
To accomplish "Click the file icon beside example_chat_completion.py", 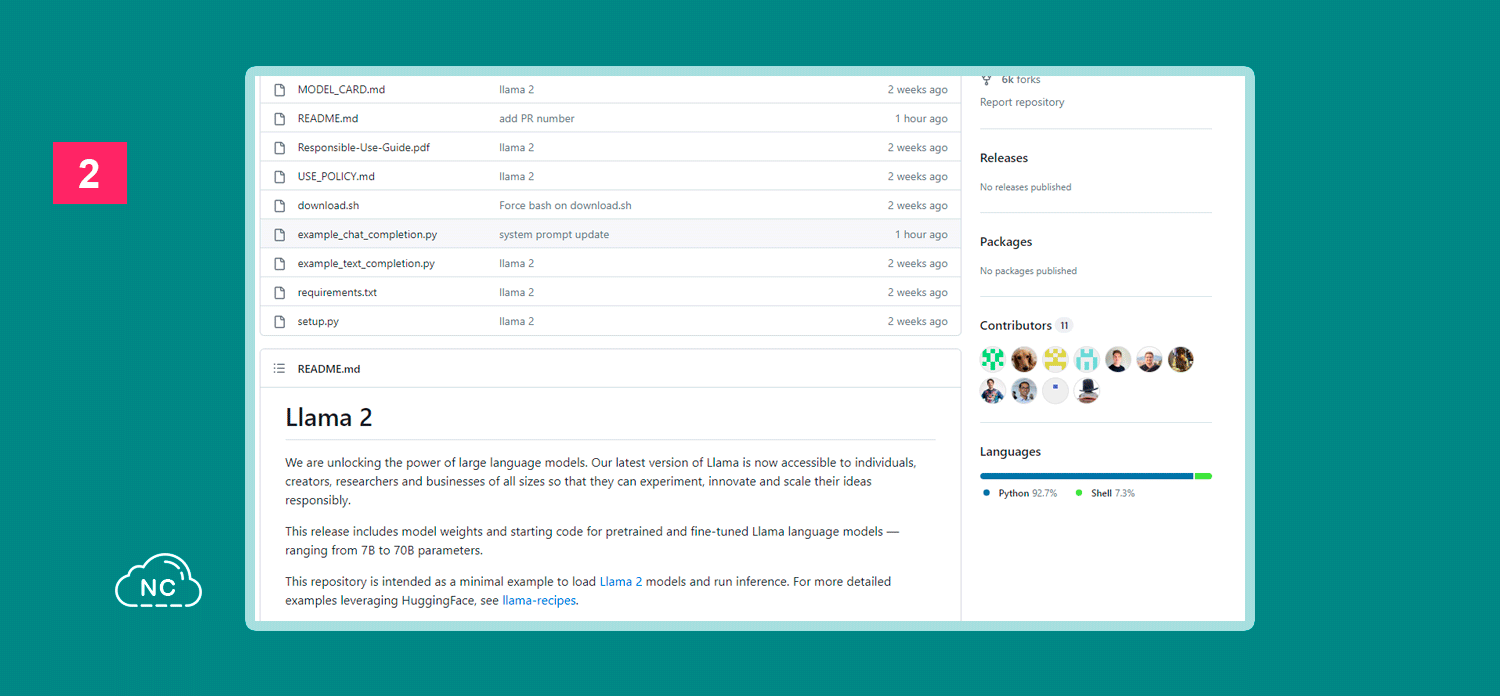I will [280, 234].
